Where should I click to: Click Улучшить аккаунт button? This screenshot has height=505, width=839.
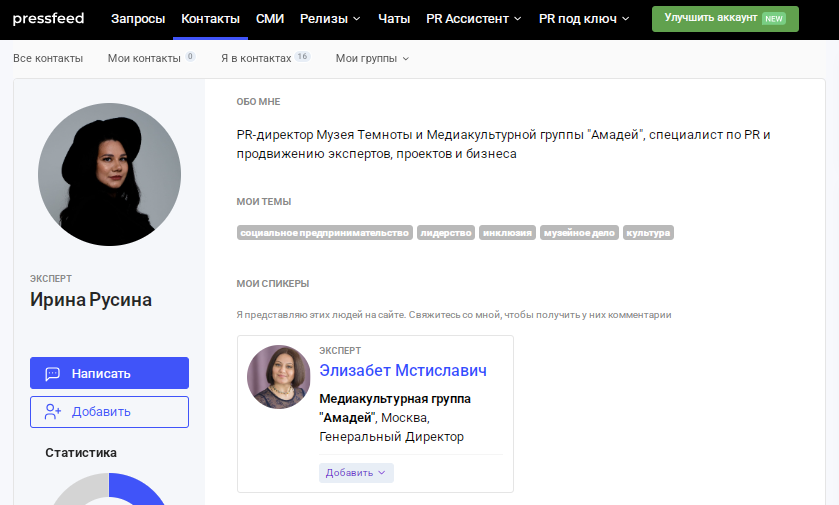[x=725, y=19]
